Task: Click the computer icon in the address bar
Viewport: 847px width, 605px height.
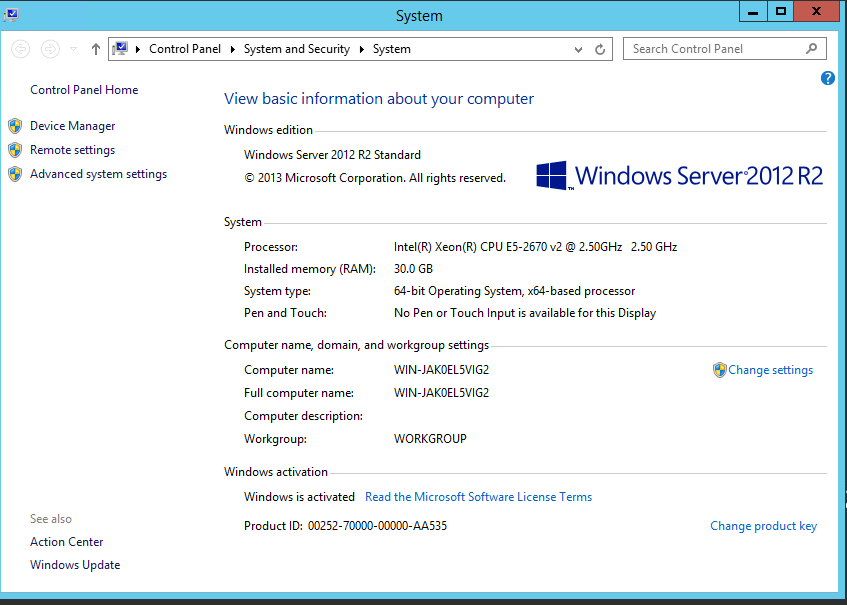Action: 120,49
